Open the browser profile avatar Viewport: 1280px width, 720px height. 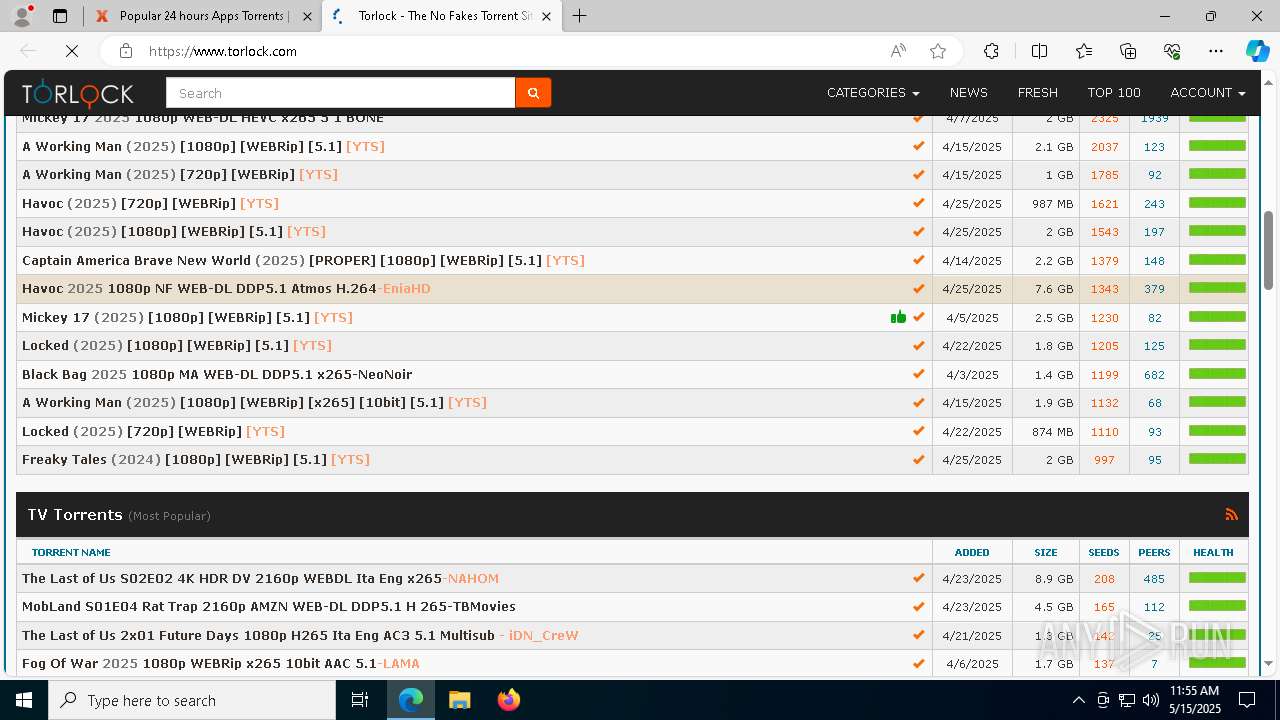pos(22,16)
